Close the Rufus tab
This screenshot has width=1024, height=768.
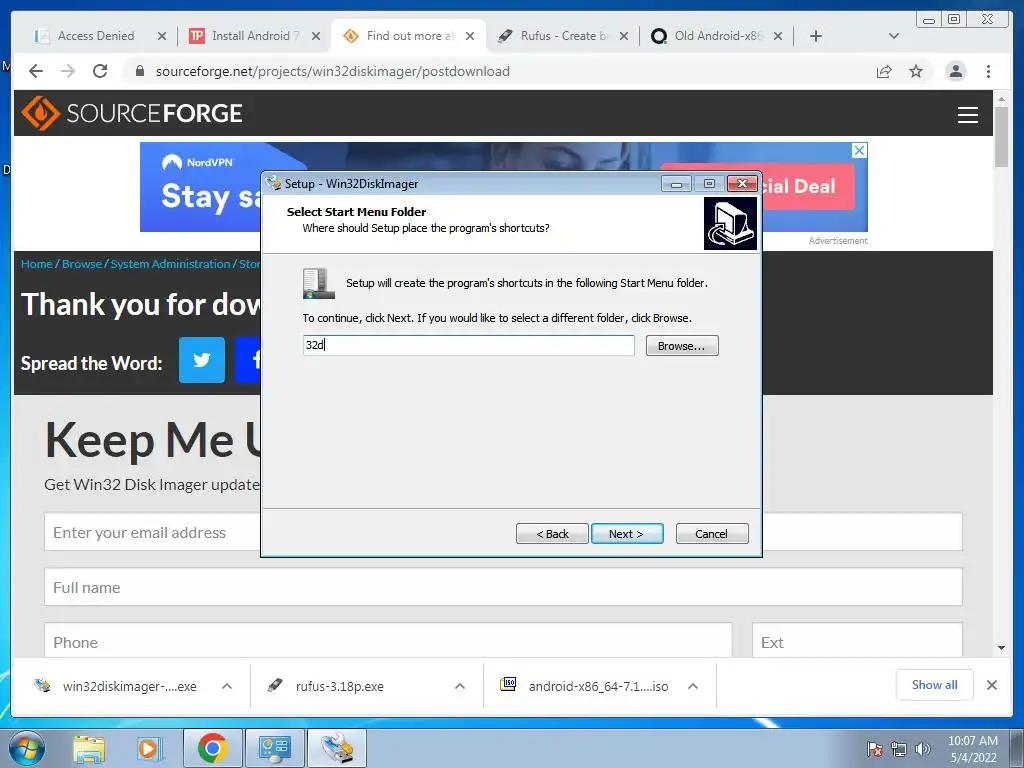pos(624,36)
